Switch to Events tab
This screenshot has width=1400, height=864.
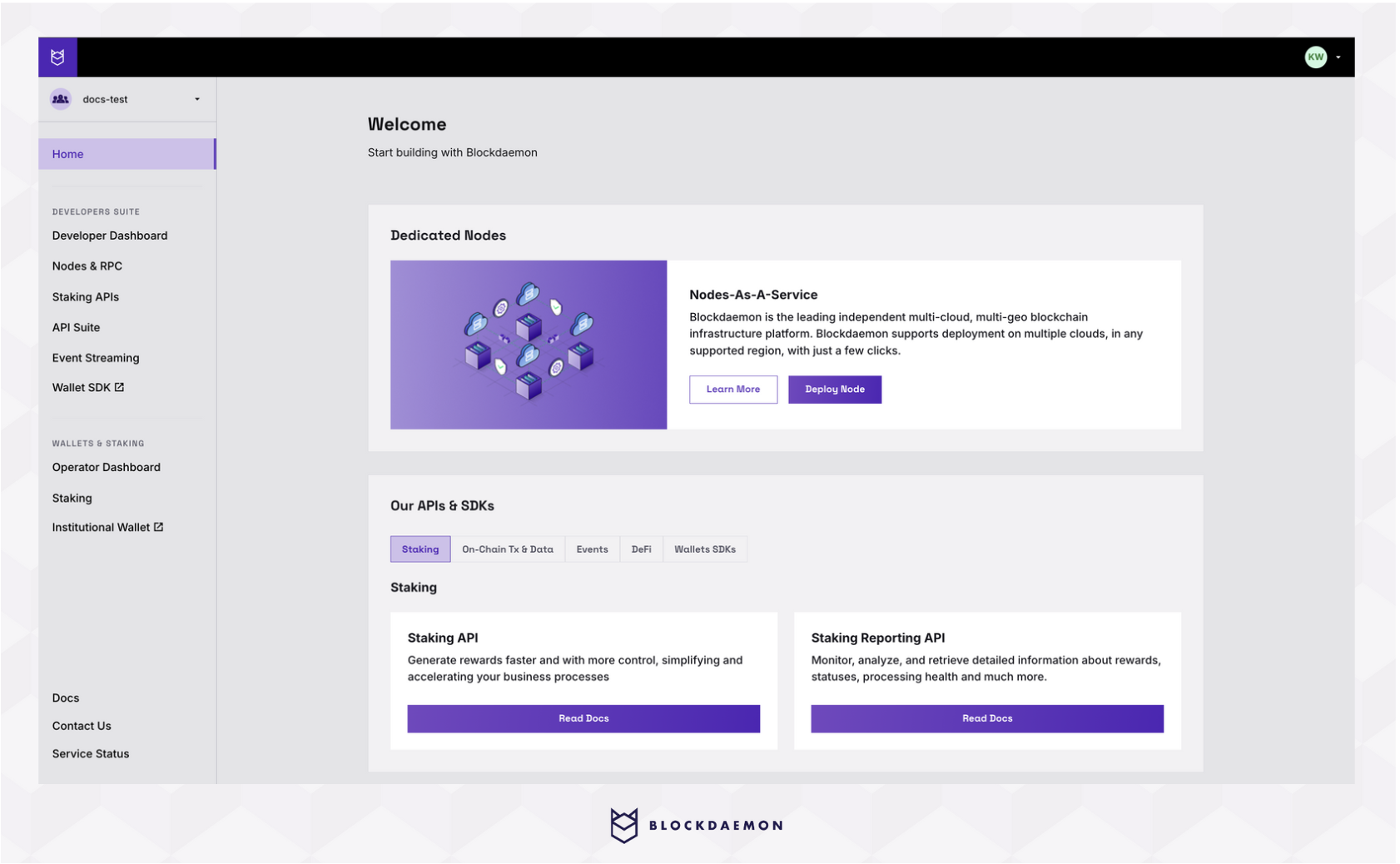(x=593, y=549)
